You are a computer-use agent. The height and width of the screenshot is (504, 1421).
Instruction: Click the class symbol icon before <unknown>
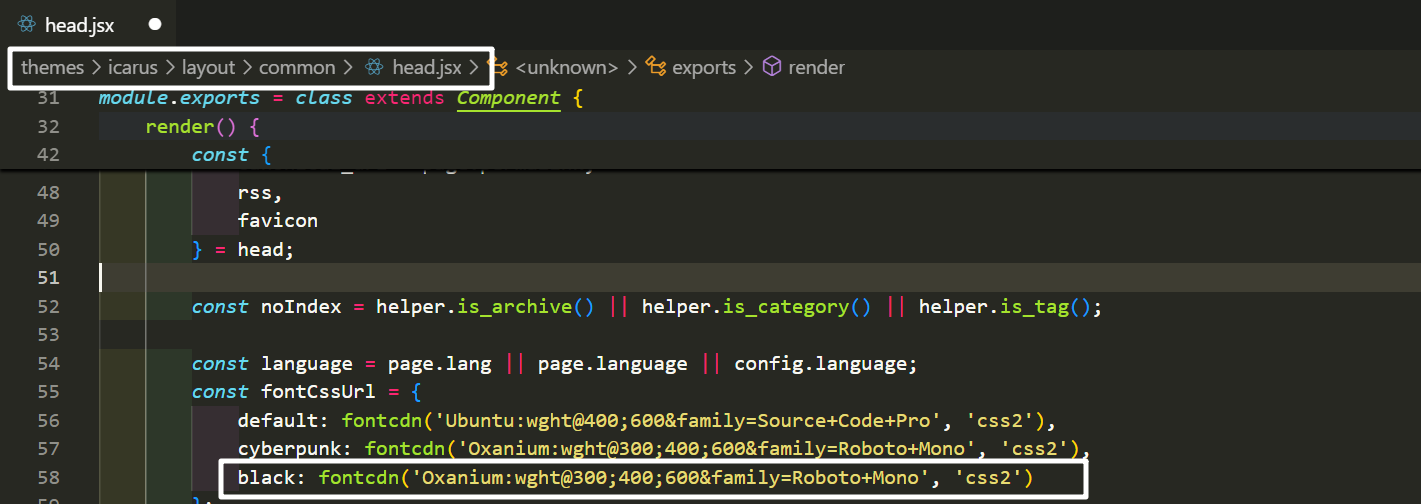click(498, 67)
